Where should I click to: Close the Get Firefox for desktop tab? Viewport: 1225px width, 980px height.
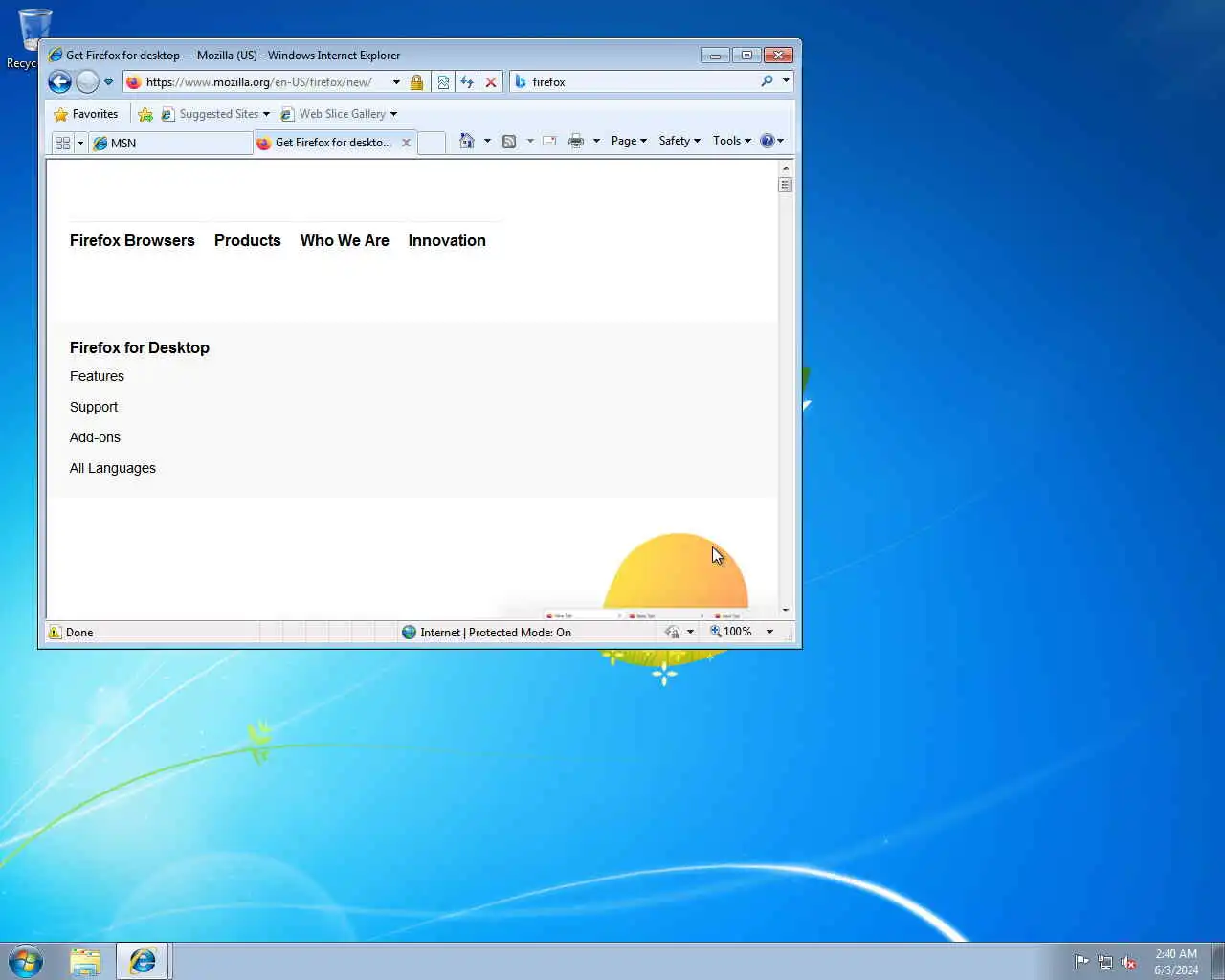pos(406,143)
